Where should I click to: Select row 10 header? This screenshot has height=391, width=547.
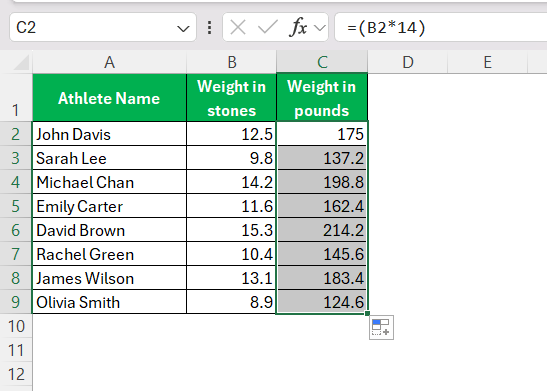[x=16, y=326]
